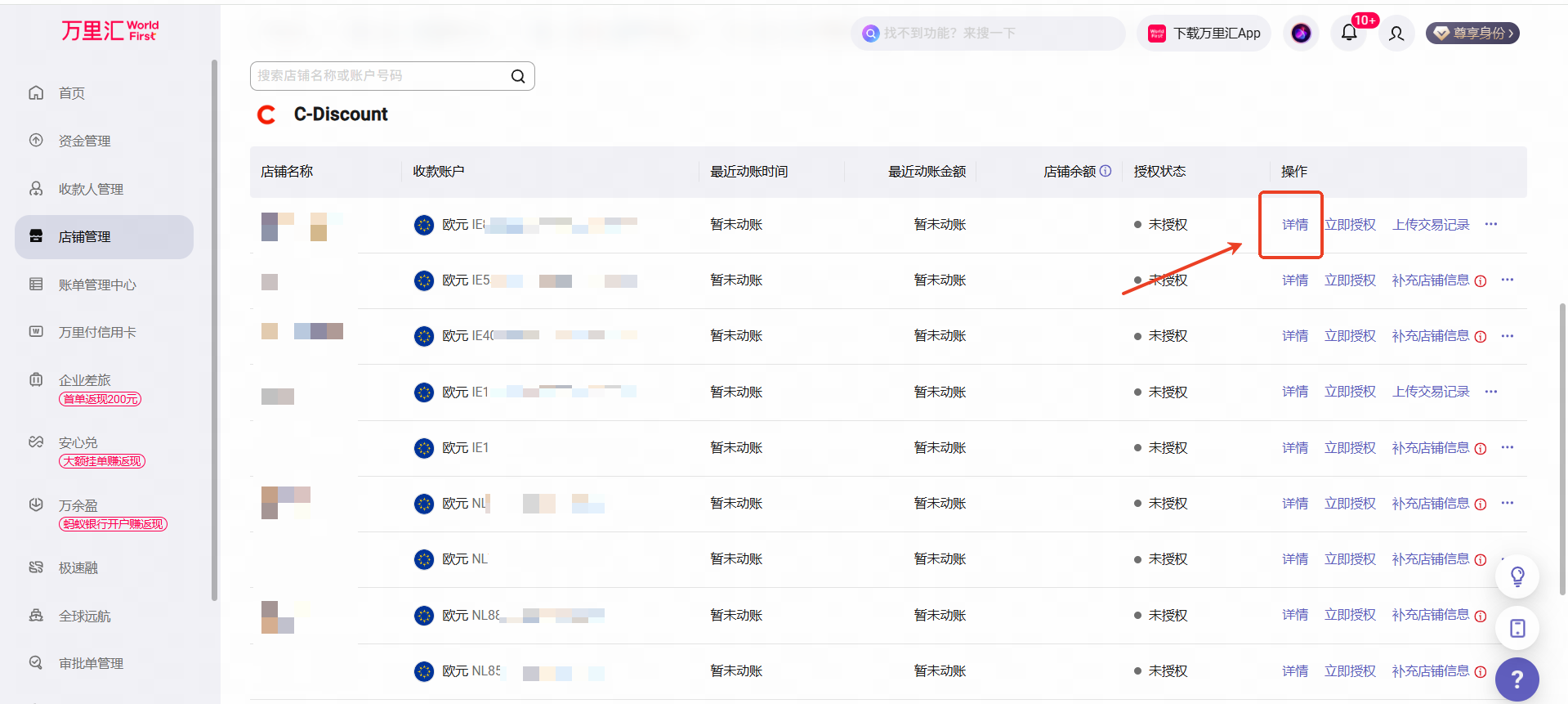Click the search magnifier icon in store search

point(518,76)
